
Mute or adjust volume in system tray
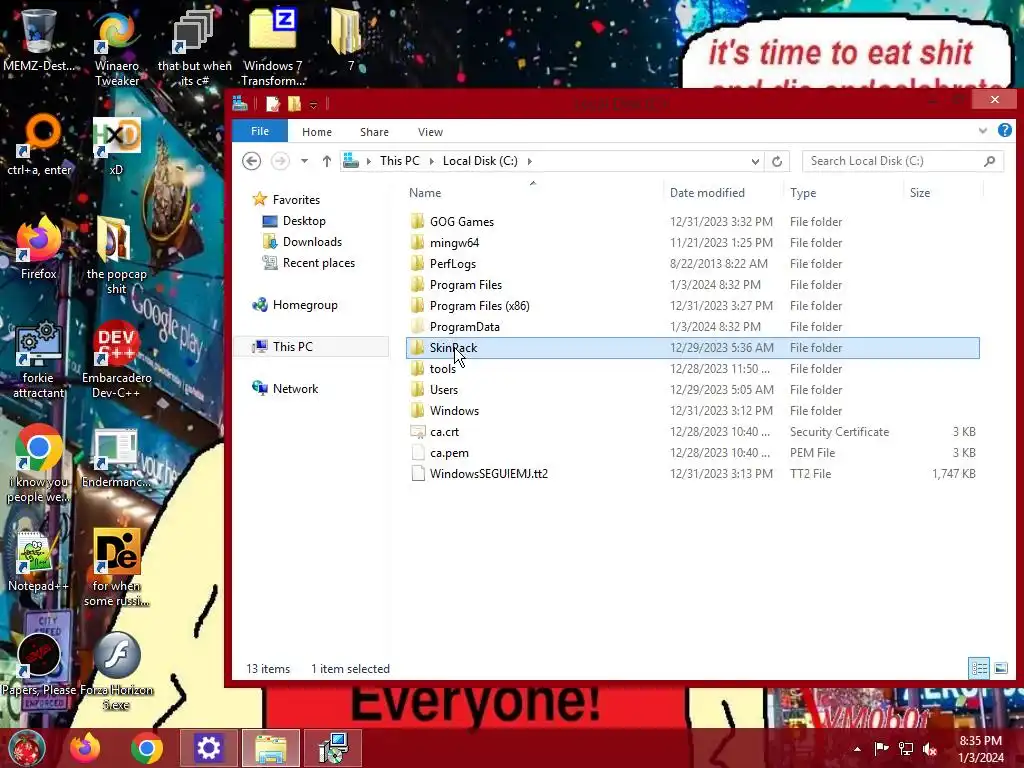(930, 748)
